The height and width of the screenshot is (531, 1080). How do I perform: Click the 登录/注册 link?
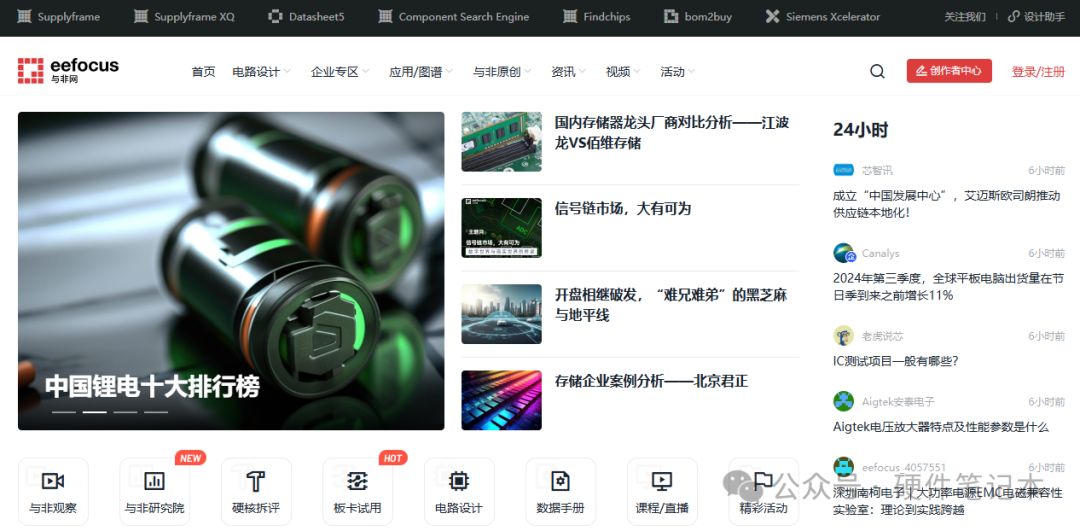[1038, 72]
